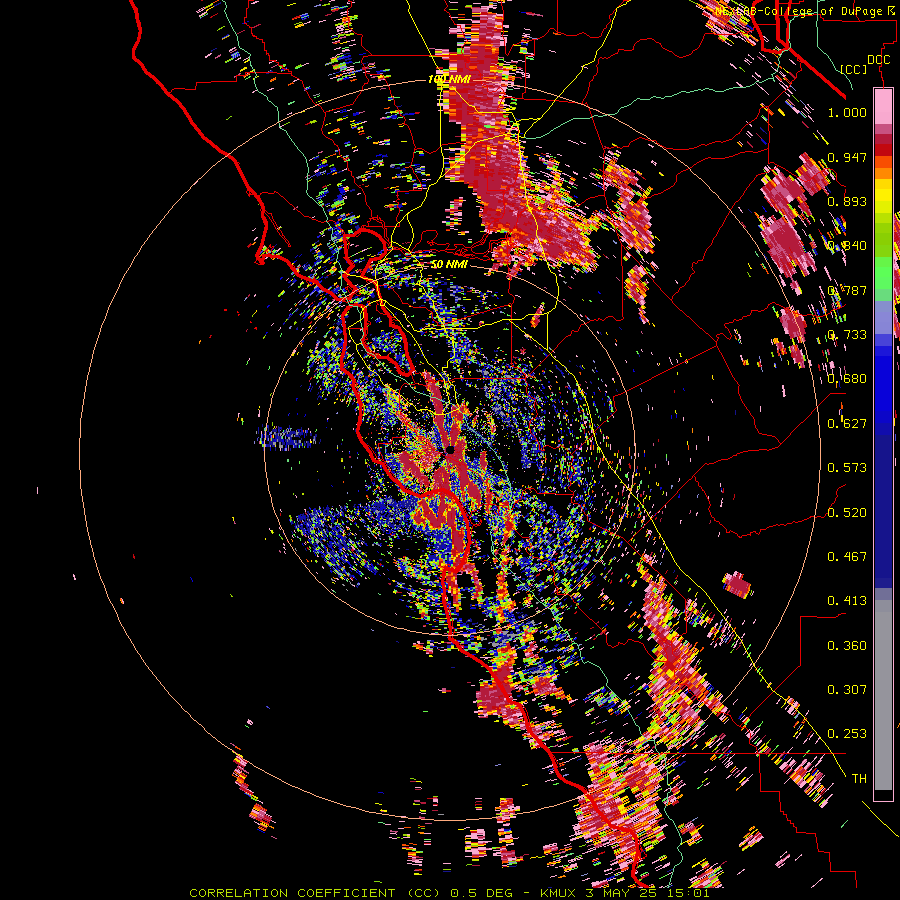The image size is (900, 900).
Task: Click the 15:01 time in caption
Action: [x=689, y=893]
